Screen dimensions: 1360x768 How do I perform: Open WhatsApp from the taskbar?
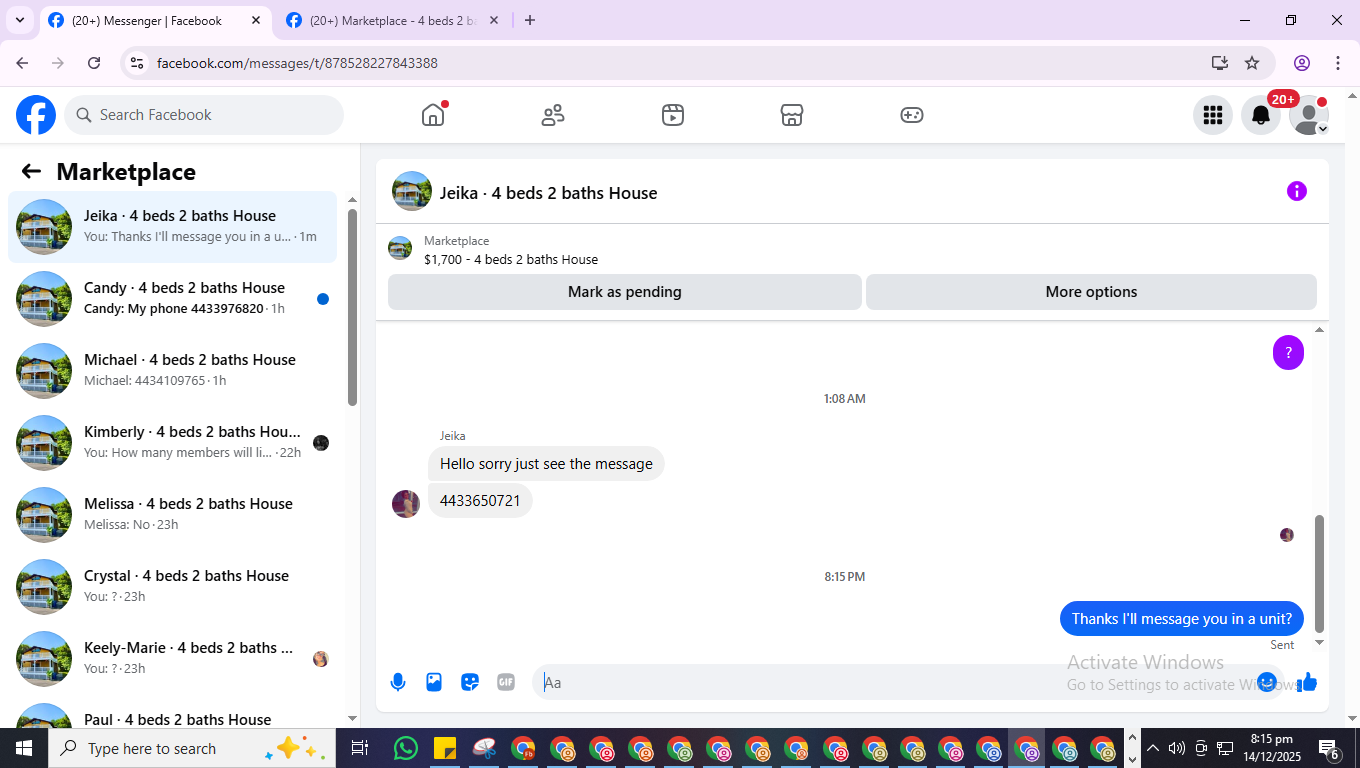(x=405, y=748)
